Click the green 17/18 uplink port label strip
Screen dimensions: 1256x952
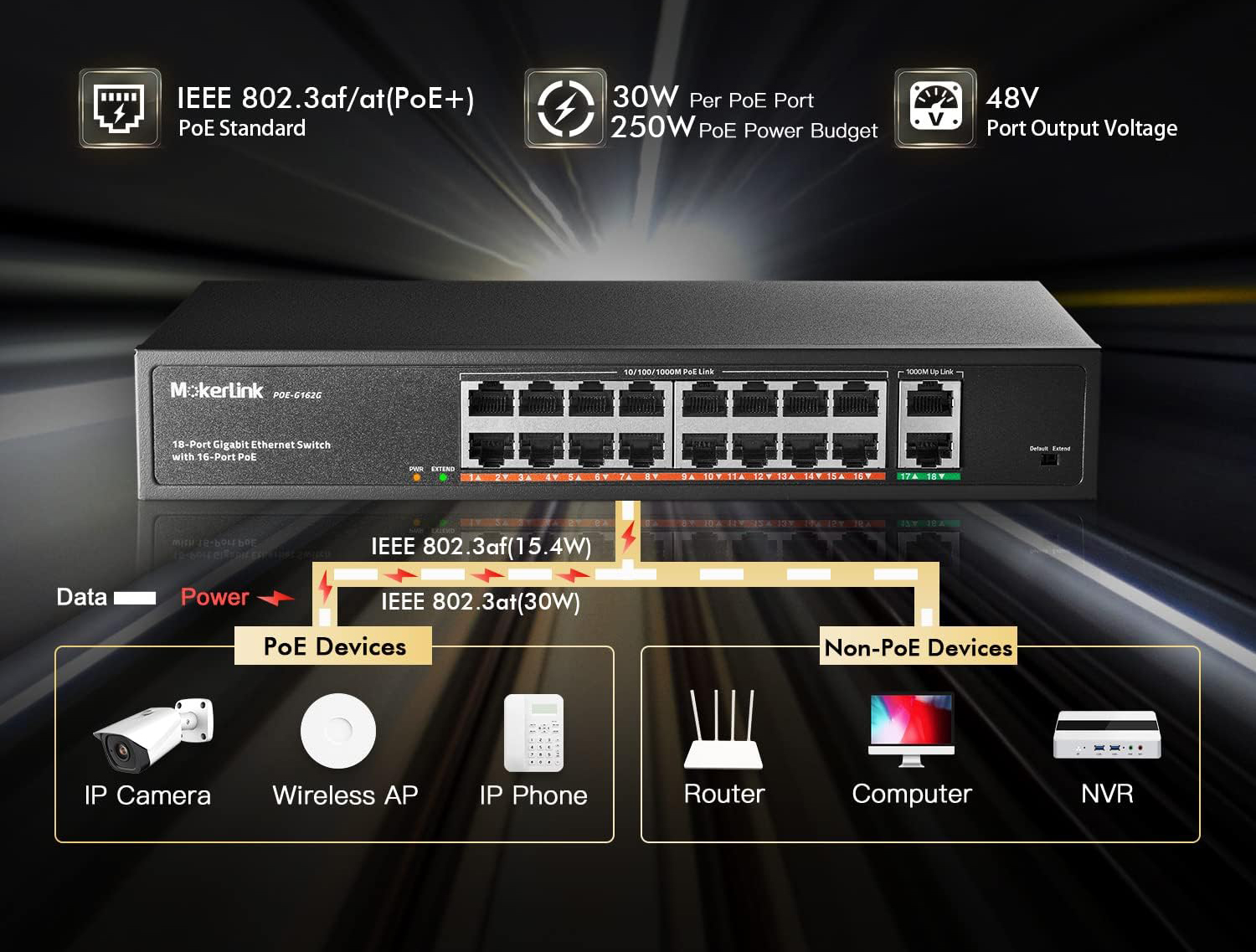[928, 476]
